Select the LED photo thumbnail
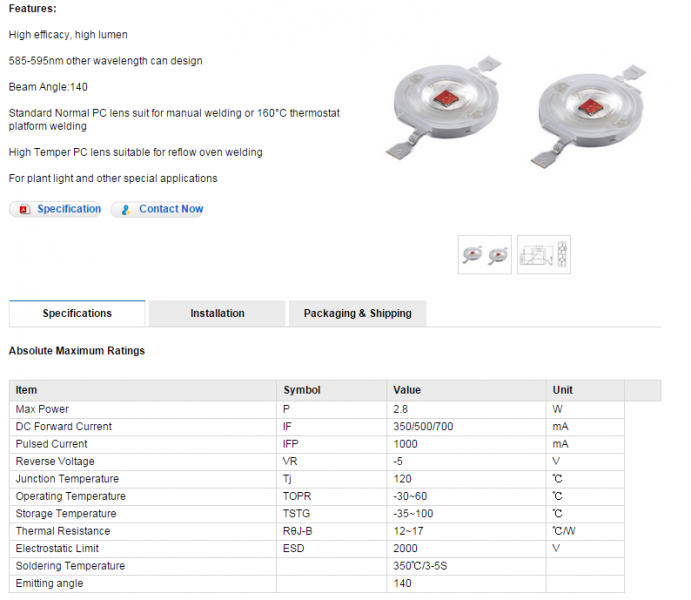 tap(485, 255)
